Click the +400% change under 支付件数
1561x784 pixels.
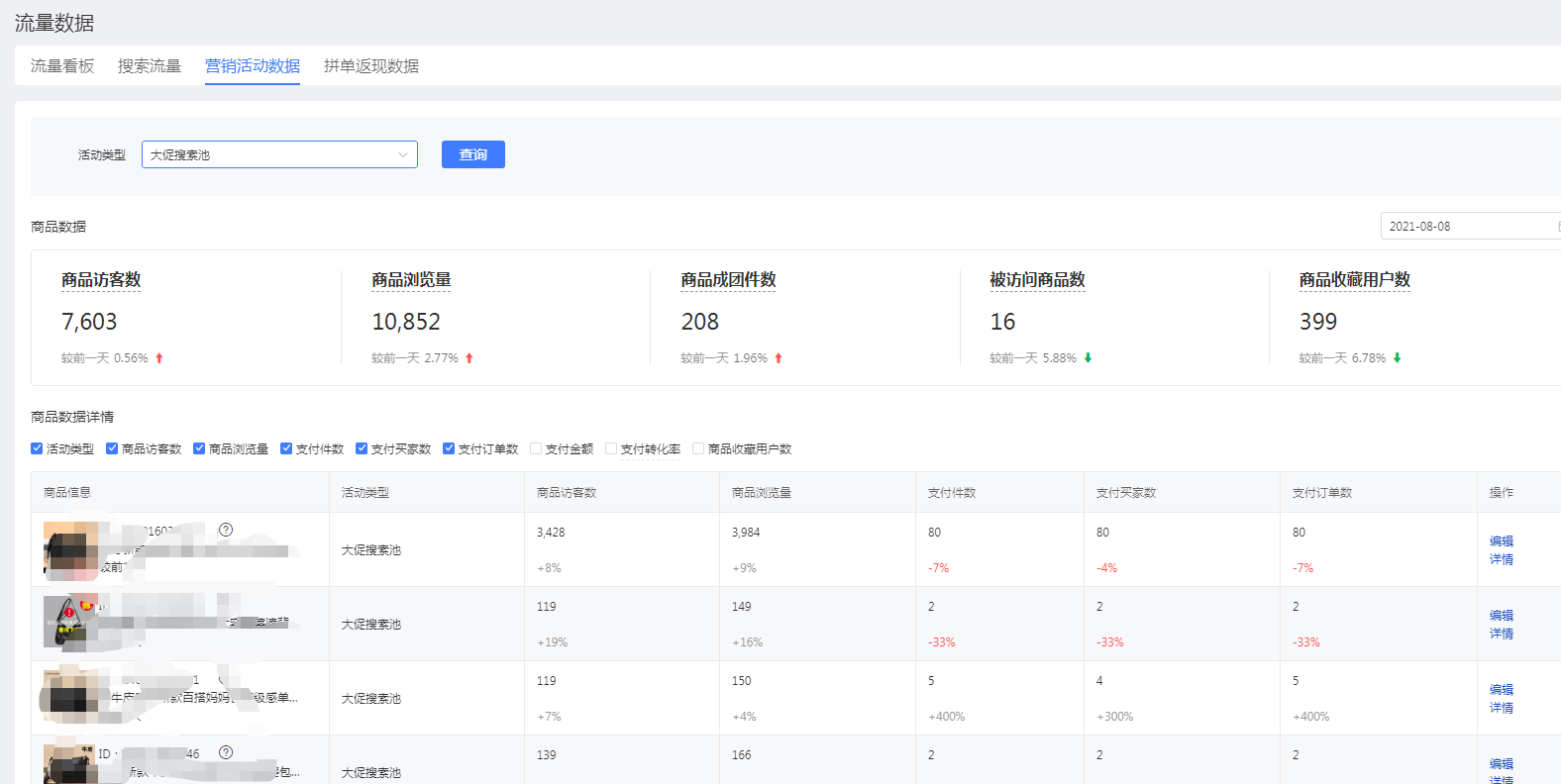tap(947, 717)
